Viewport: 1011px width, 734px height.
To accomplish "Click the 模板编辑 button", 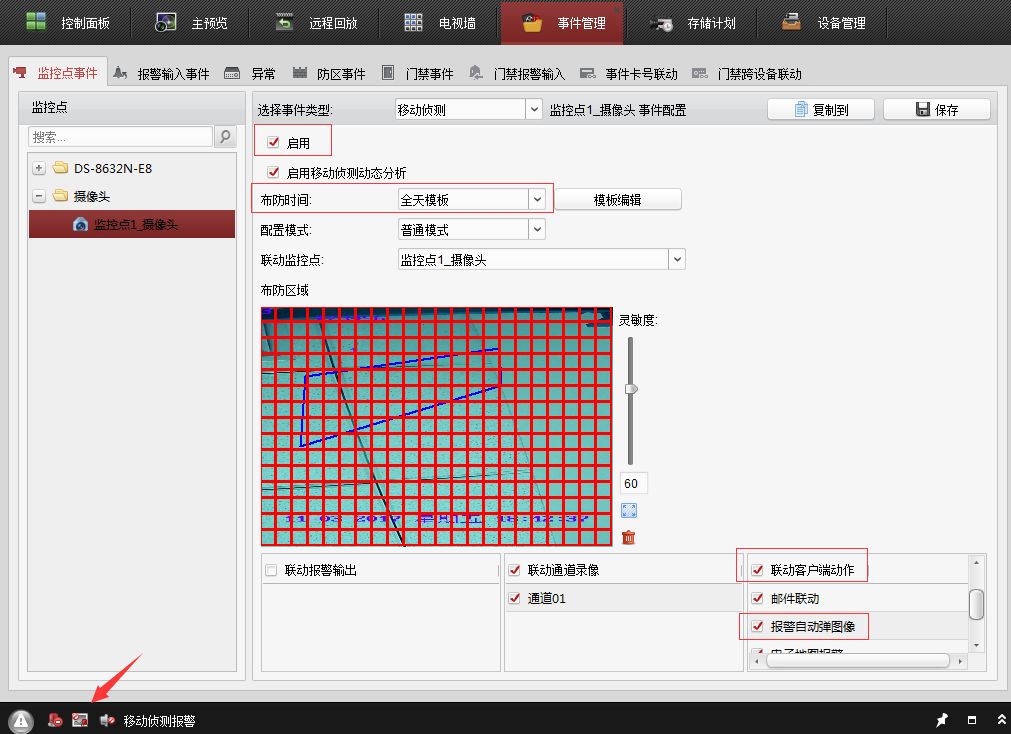I will (x=617, y=200).
